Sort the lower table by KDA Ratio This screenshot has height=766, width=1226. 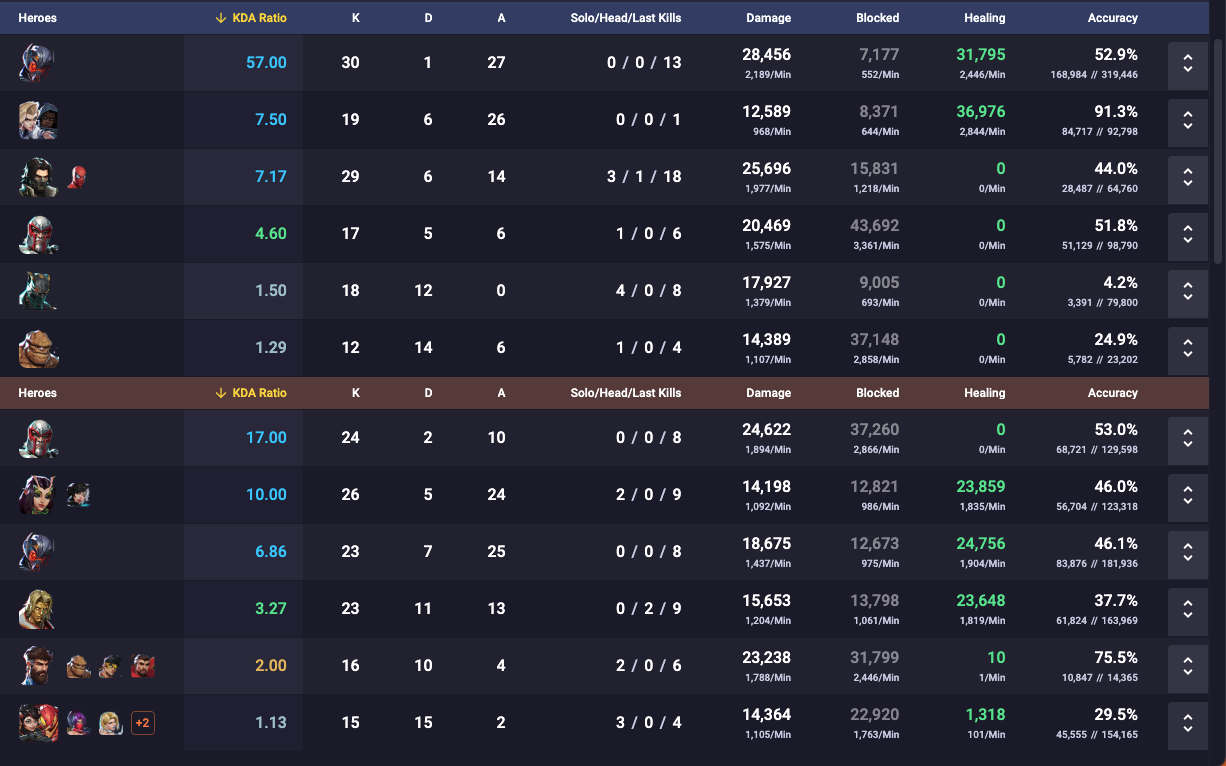(x=251, y=393)
